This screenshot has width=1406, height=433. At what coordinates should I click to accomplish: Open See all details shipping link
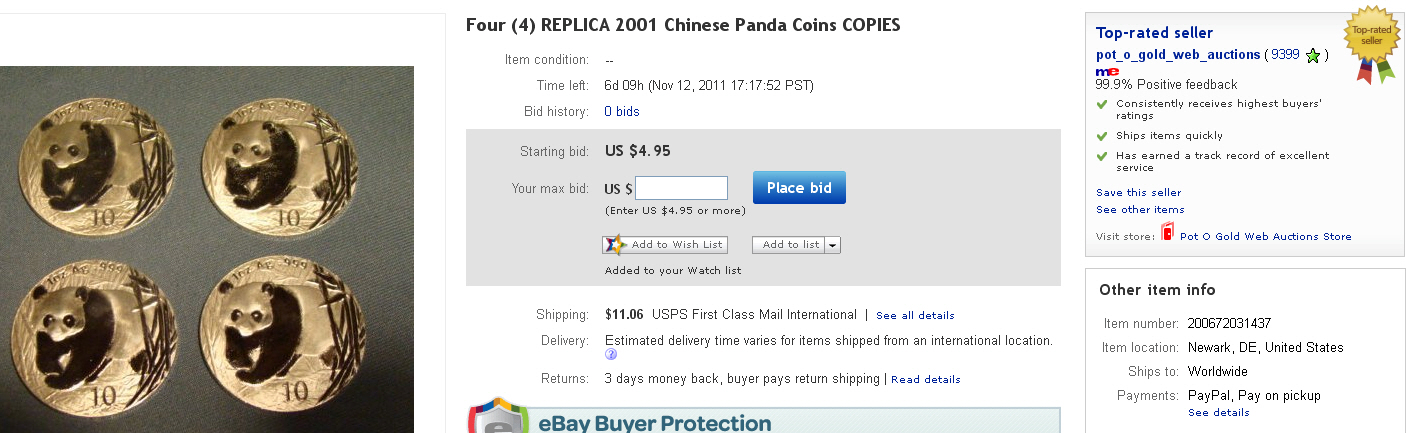[x=915, y=316]
